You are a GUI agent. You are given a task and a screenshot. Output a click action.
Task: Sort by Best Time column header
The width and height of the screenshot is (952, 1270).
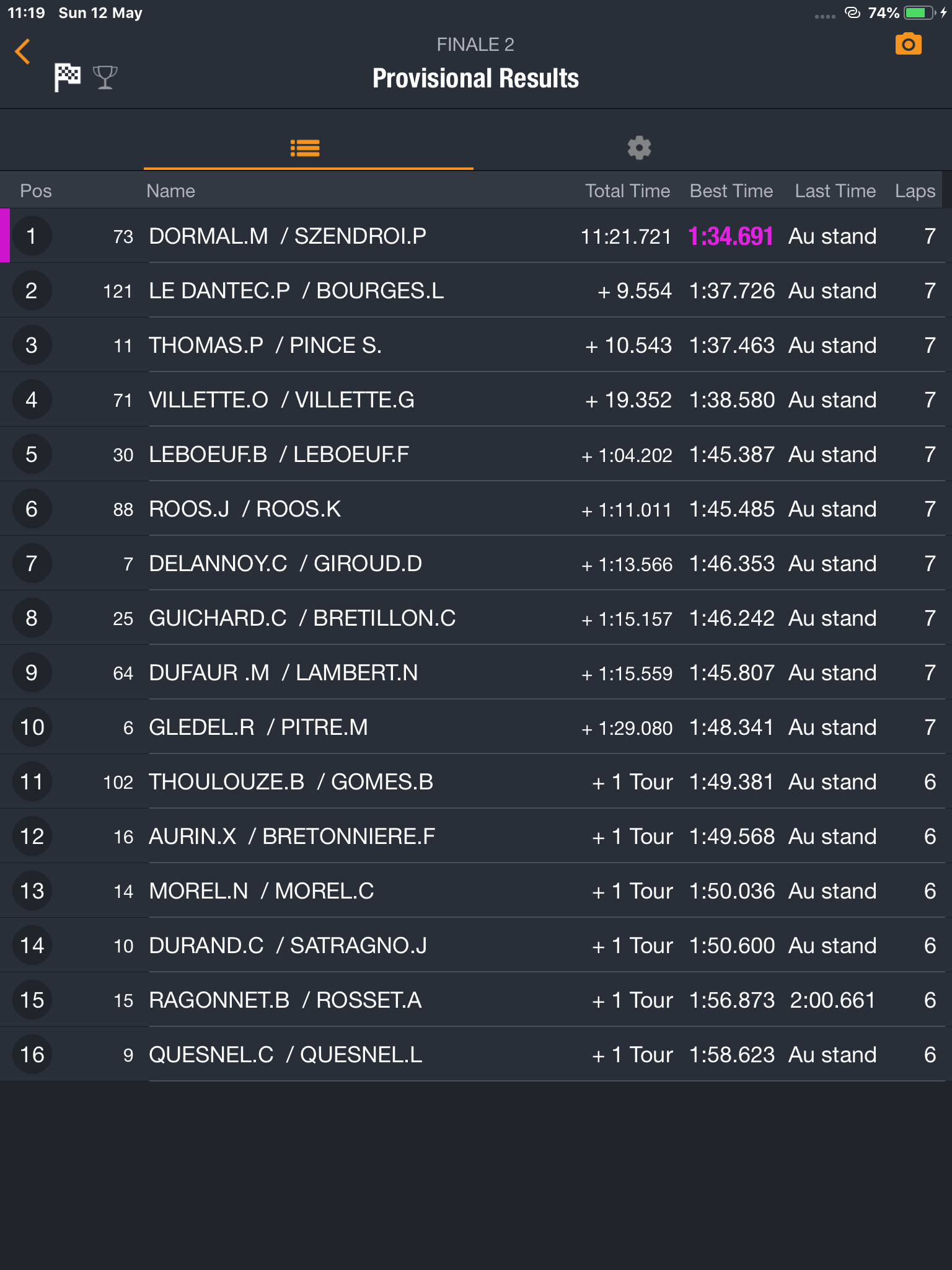point(731,191)
